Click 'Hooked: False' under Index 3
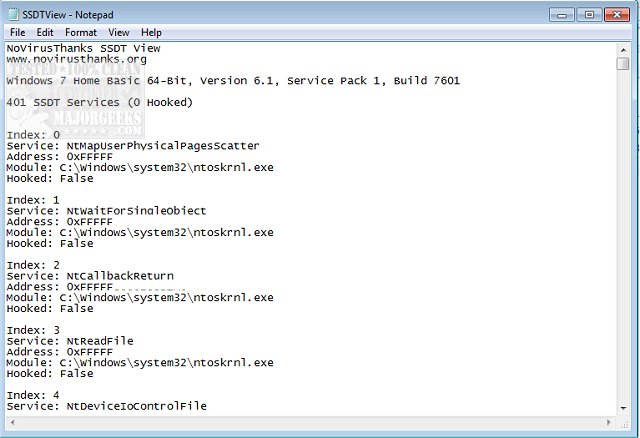The width and height of the screenshot is (640, 438). coord(50,374)
